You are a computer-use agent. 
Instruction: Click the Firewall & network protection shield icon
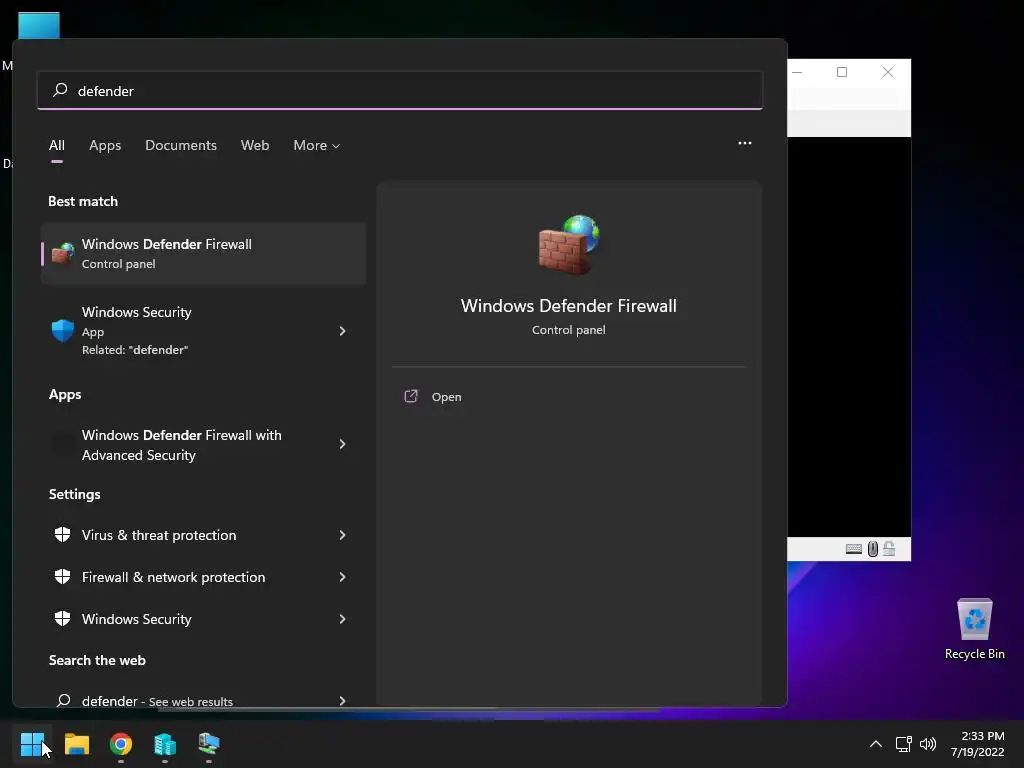pos(63,577)
